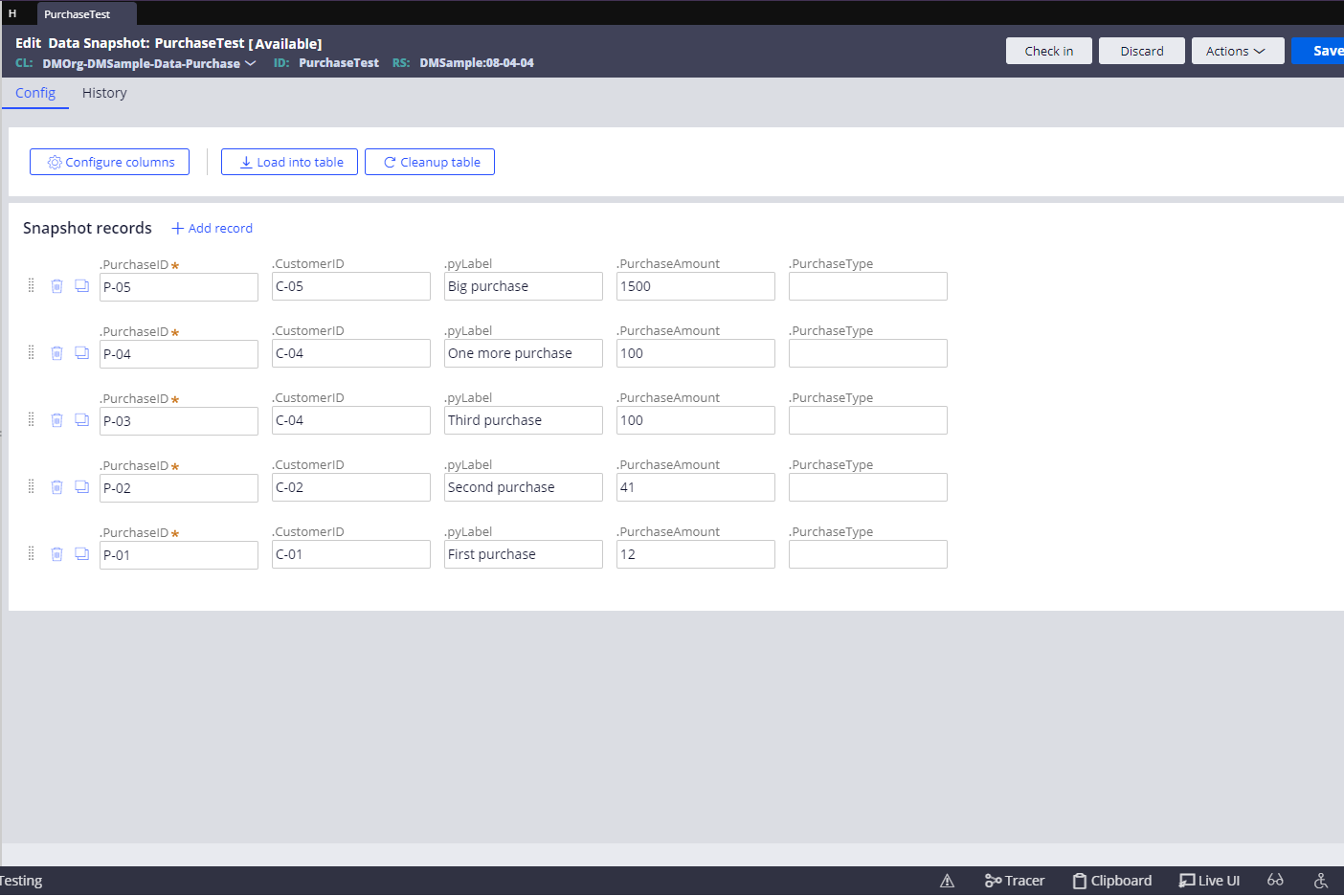Screen dimensions: 1344x896
Task: Edit CustomerID field containing C-02
Action: 351,487
